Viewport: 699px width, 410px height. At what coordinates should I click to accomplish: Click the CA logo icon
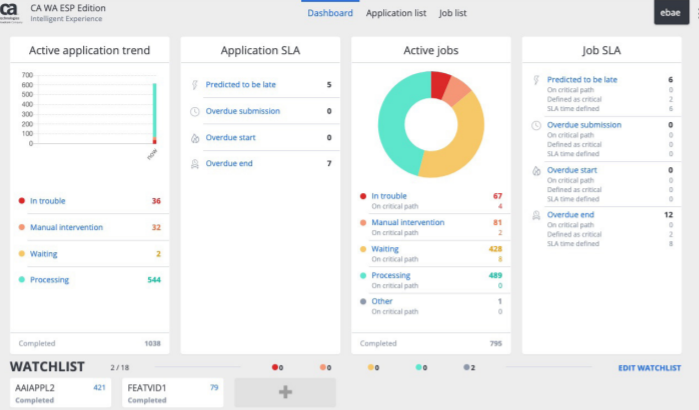[9, 12]
